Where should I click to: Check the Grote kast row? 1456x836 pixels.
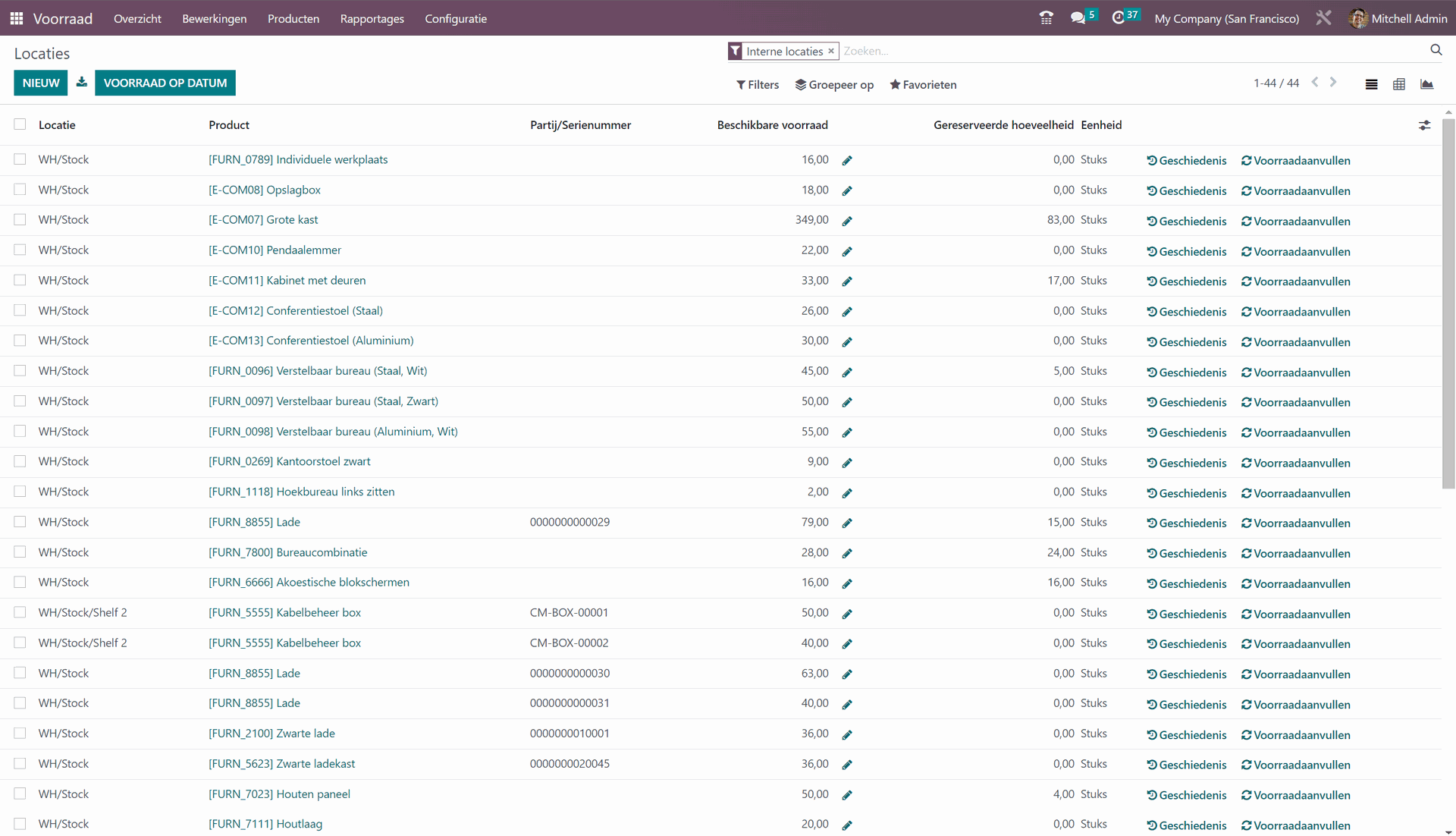[x=20, y=219]
